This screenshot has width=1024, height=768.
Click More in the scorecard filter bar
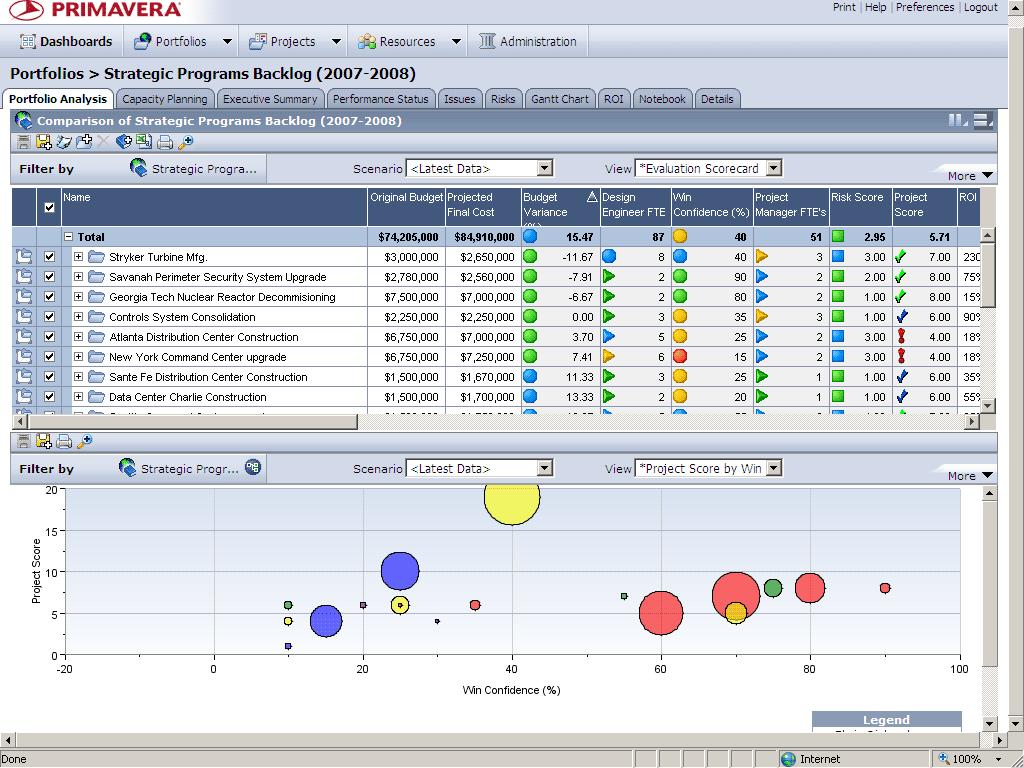coord(970,176)
